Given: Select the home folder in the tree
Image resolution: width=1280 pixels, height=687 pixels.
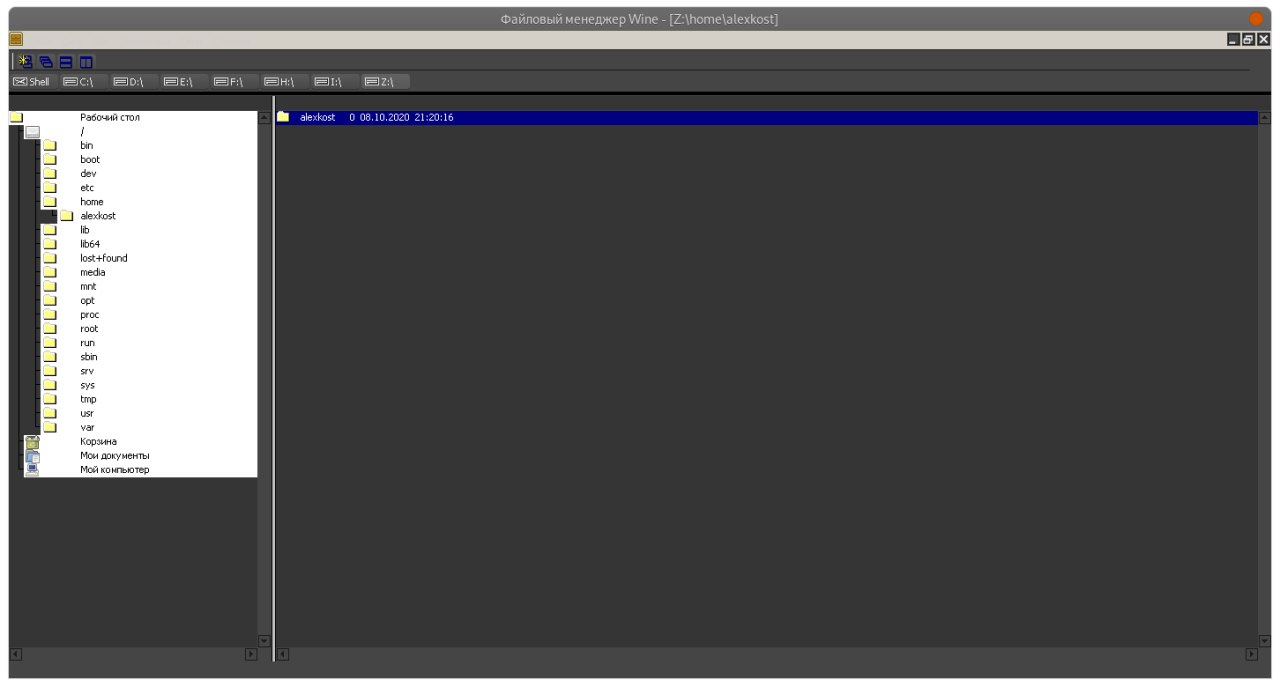Looking at the screenshot, I should 92,202.
